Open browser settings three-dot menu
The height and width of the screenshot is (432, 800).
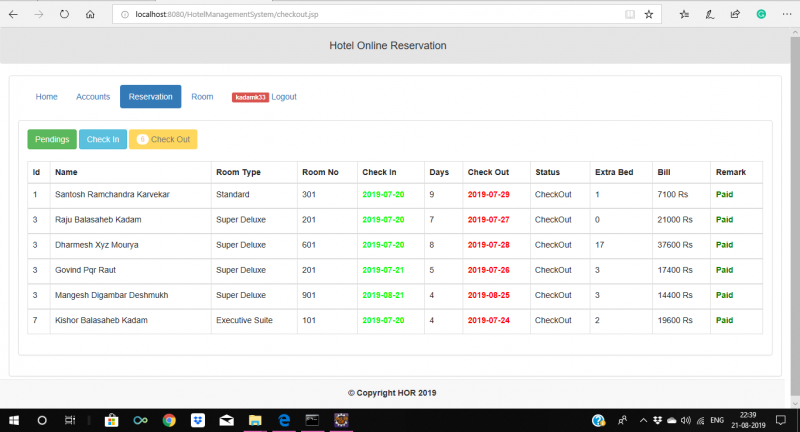(785, 15)
